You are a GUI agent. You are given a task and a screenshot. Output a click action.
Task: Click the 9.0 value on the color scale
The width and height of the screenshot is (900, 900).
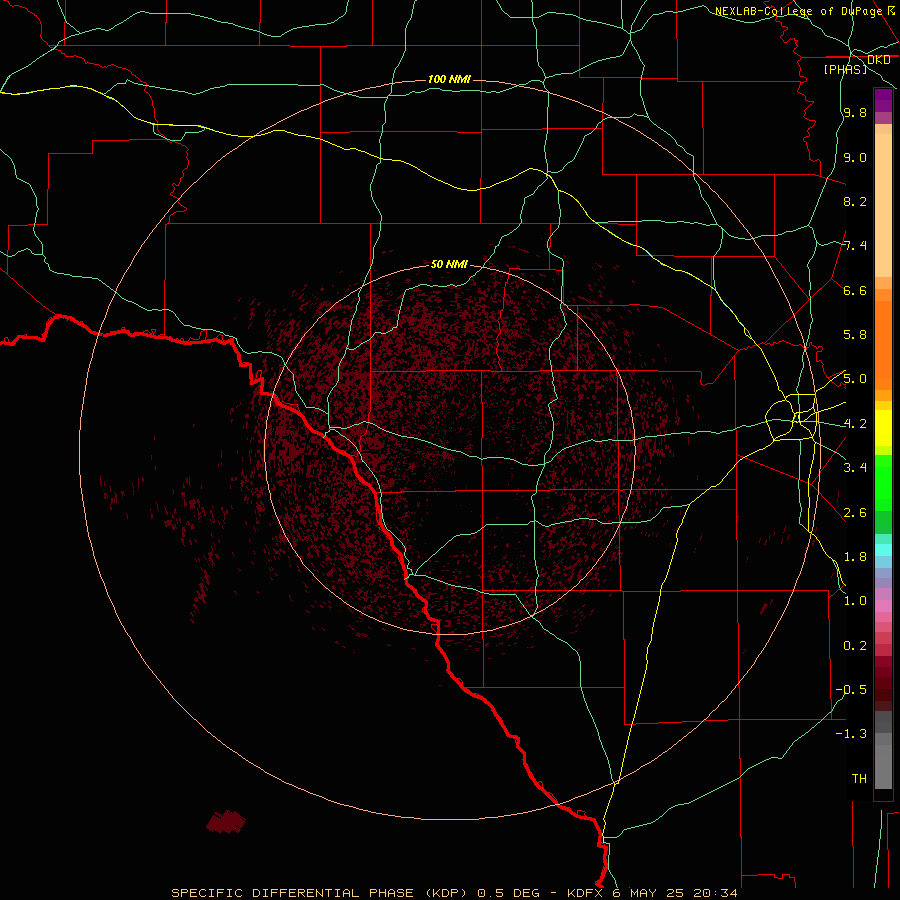coord(855,157)
